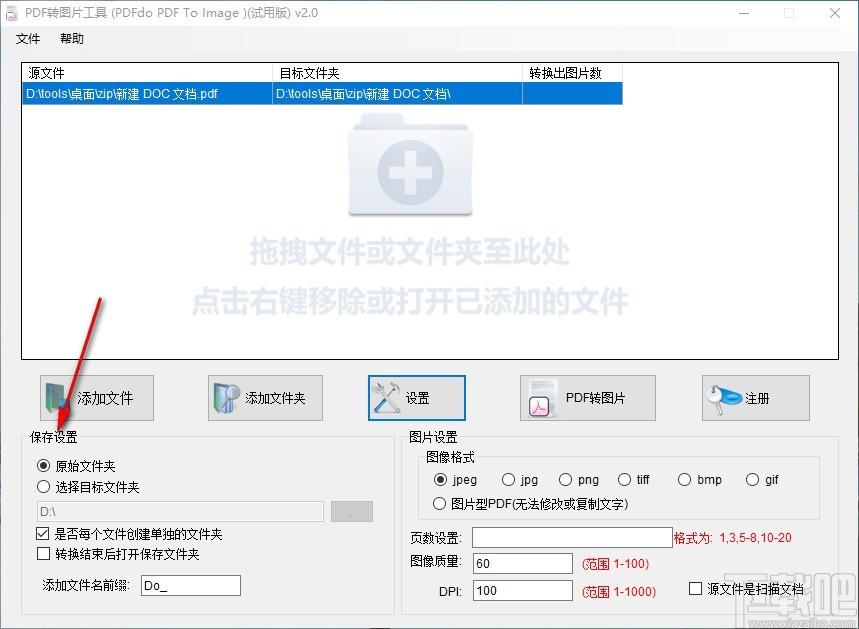Choose the bmp image format
This screenshot has width=859, height=629.
pos(684,479)
